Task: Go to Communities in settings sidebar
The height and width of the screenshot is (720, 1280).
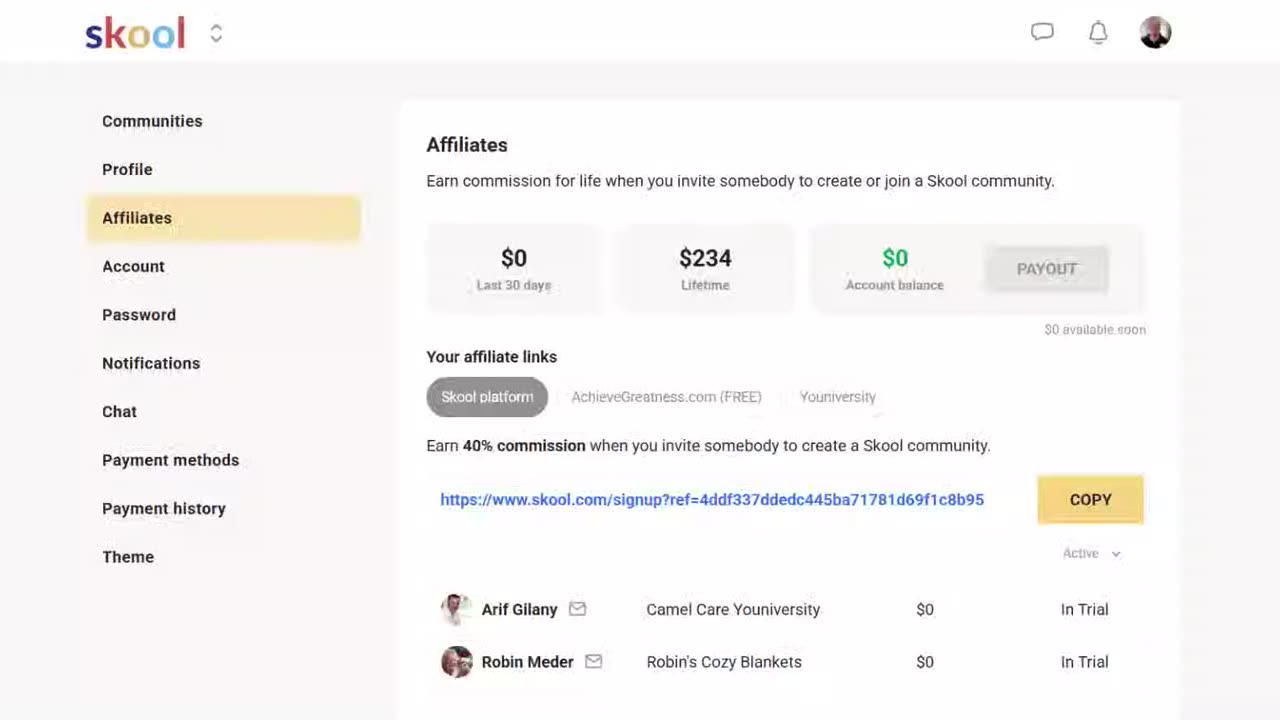Action: coord(152,121)
